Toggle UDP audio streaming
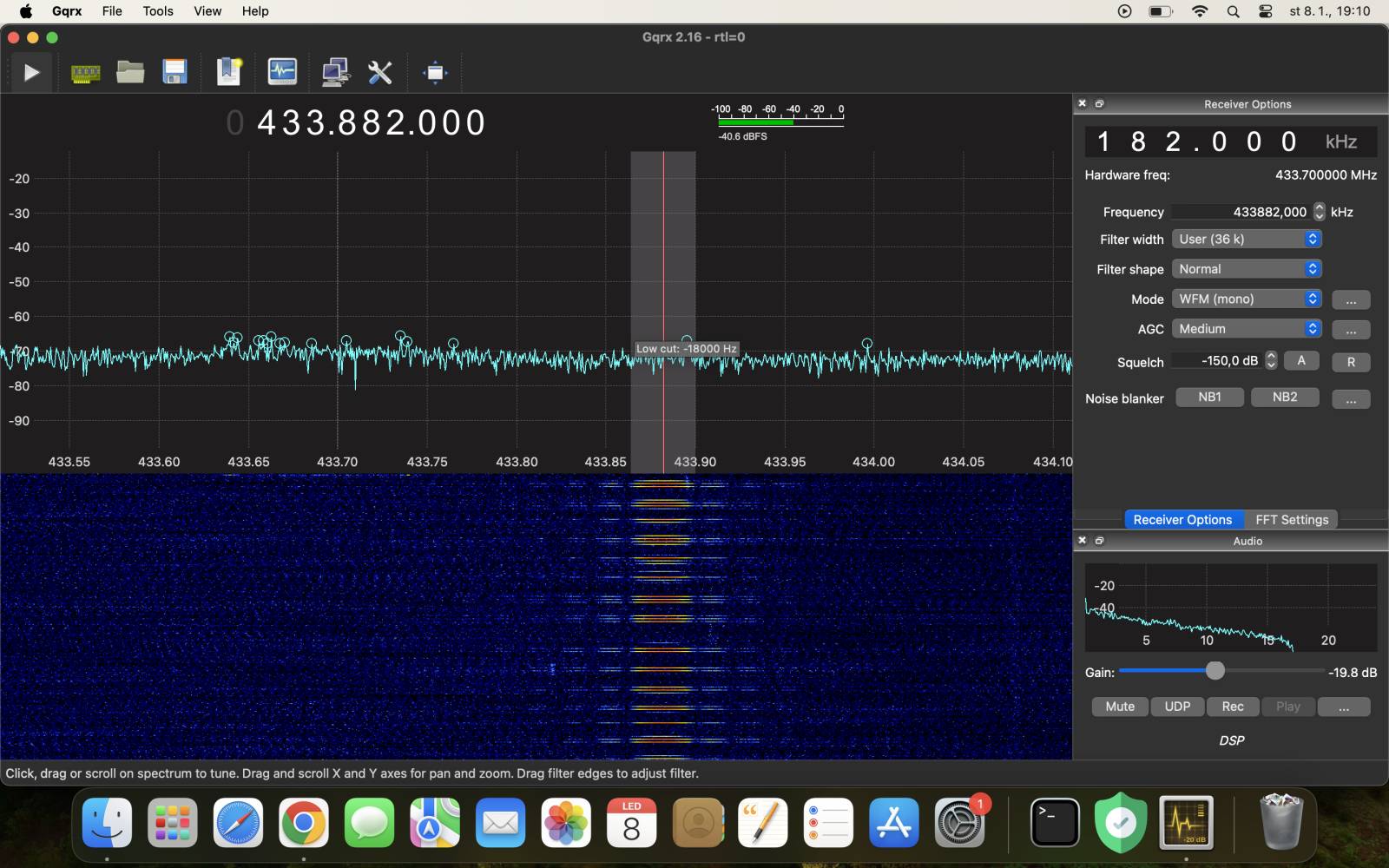 1177,707
